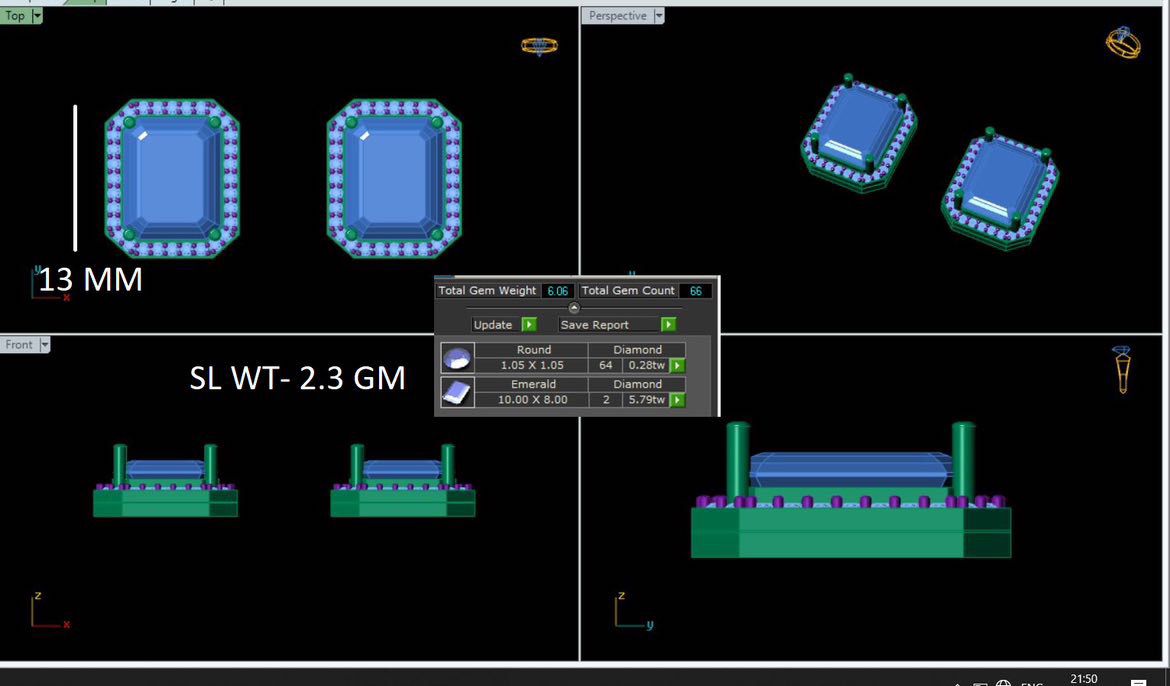This screenshot has width=1170, height=686.
Task: Click the Total Gem Weight value field
Action: pos(556,291)
